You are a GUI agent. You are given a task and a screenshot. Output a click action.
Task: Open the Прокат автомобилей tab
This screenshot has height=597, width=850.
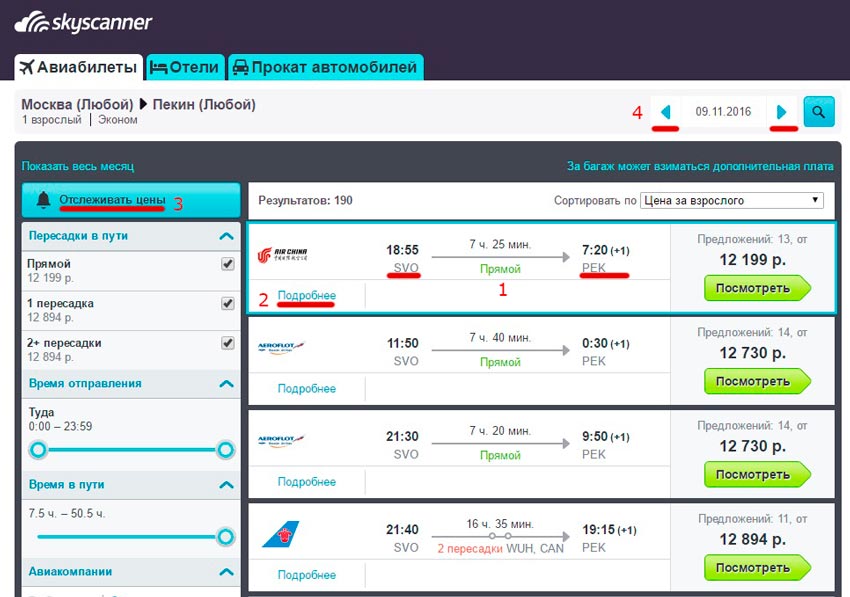coord(325,68)
